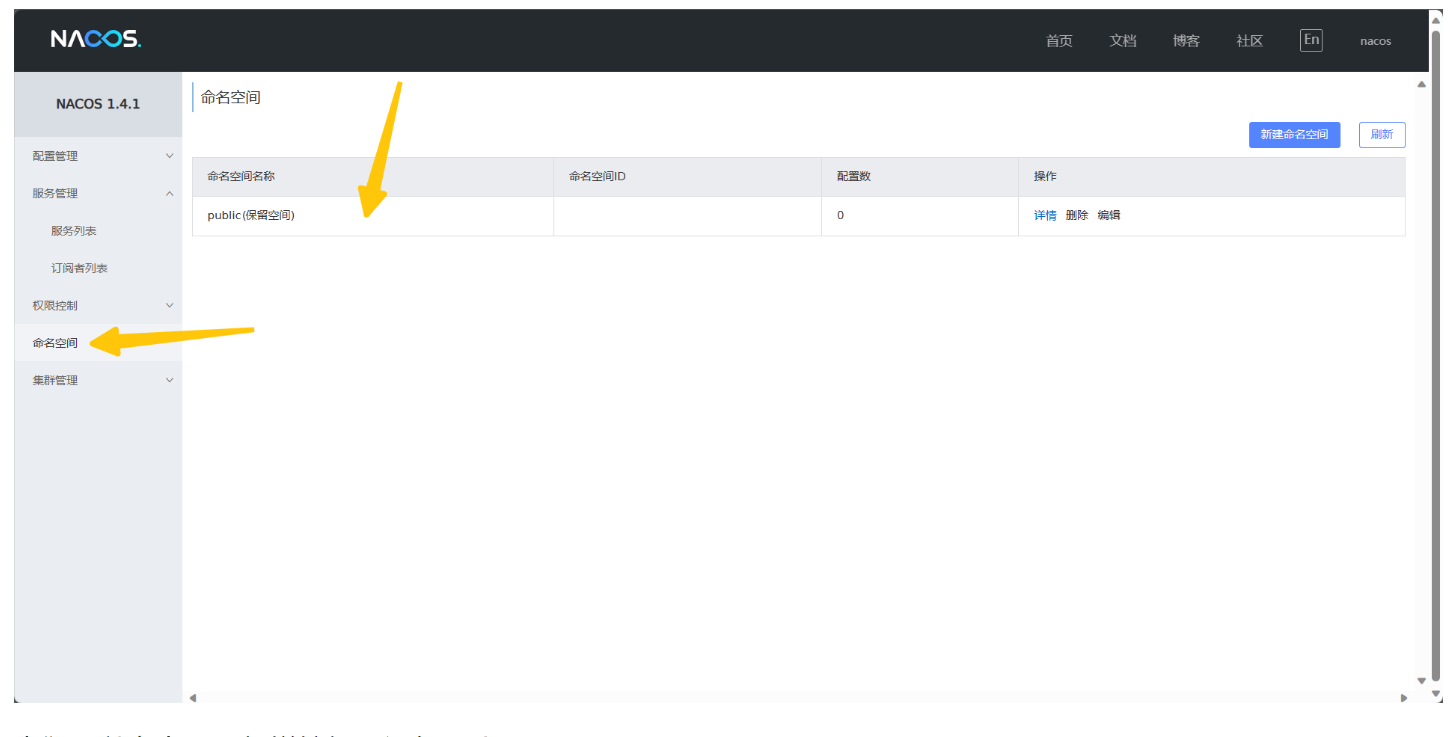Click the 命名空间名称 column header

(373, 176)
